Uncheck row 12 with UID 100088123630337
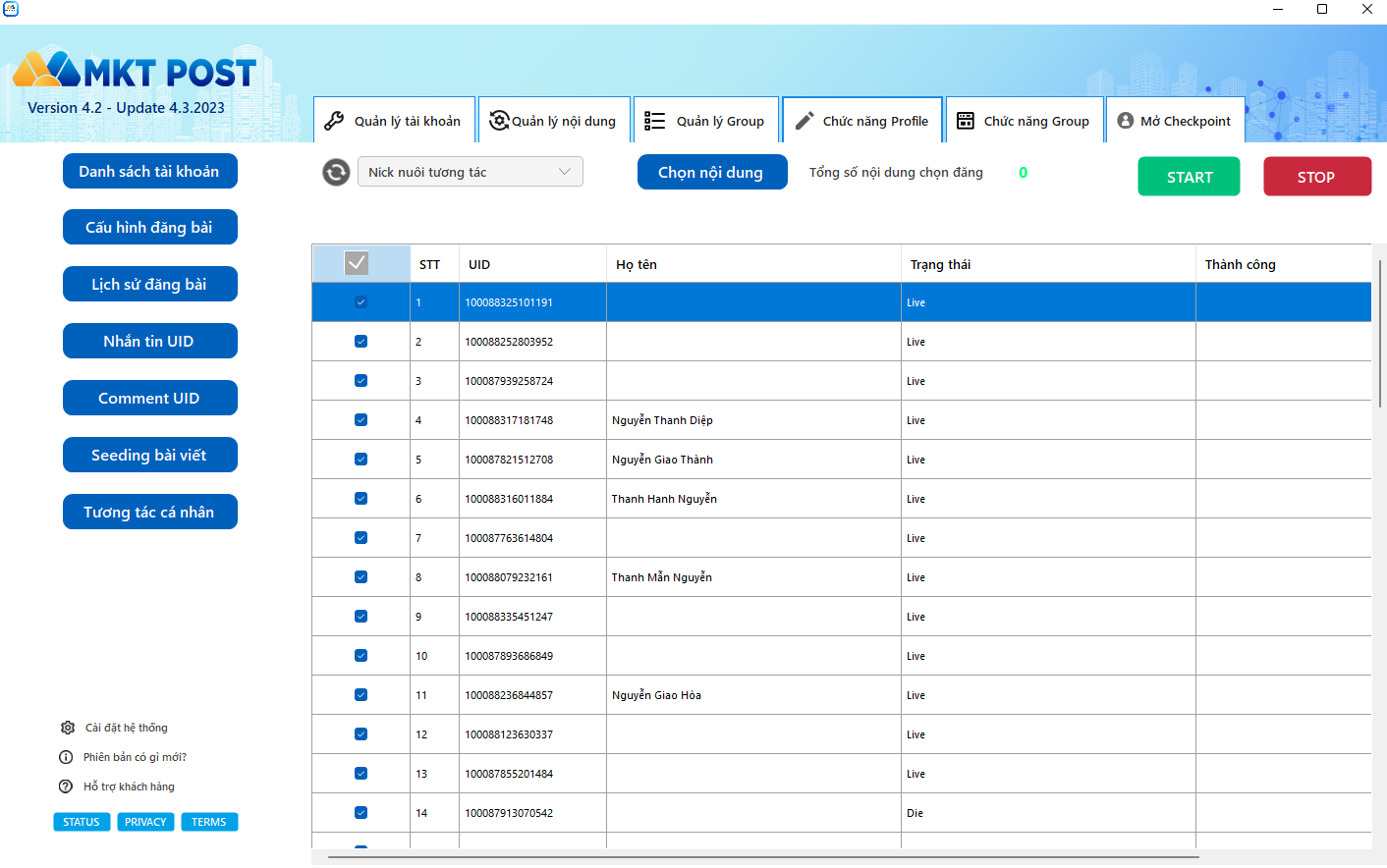The image size is (1387, 868). point(361,734)
